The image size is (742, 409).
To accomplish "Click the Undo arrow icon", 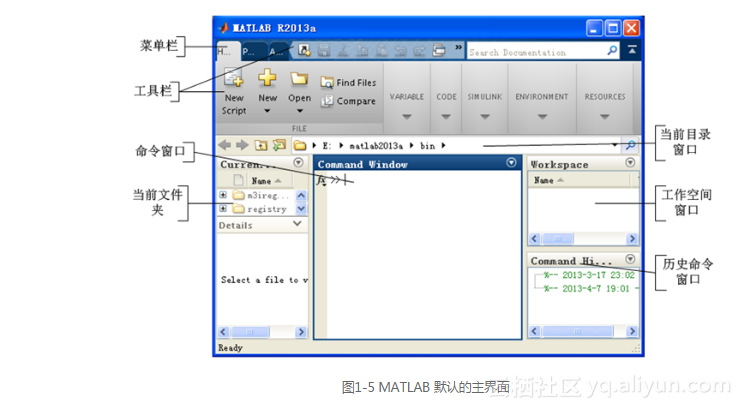I will [x=400, y=50].
